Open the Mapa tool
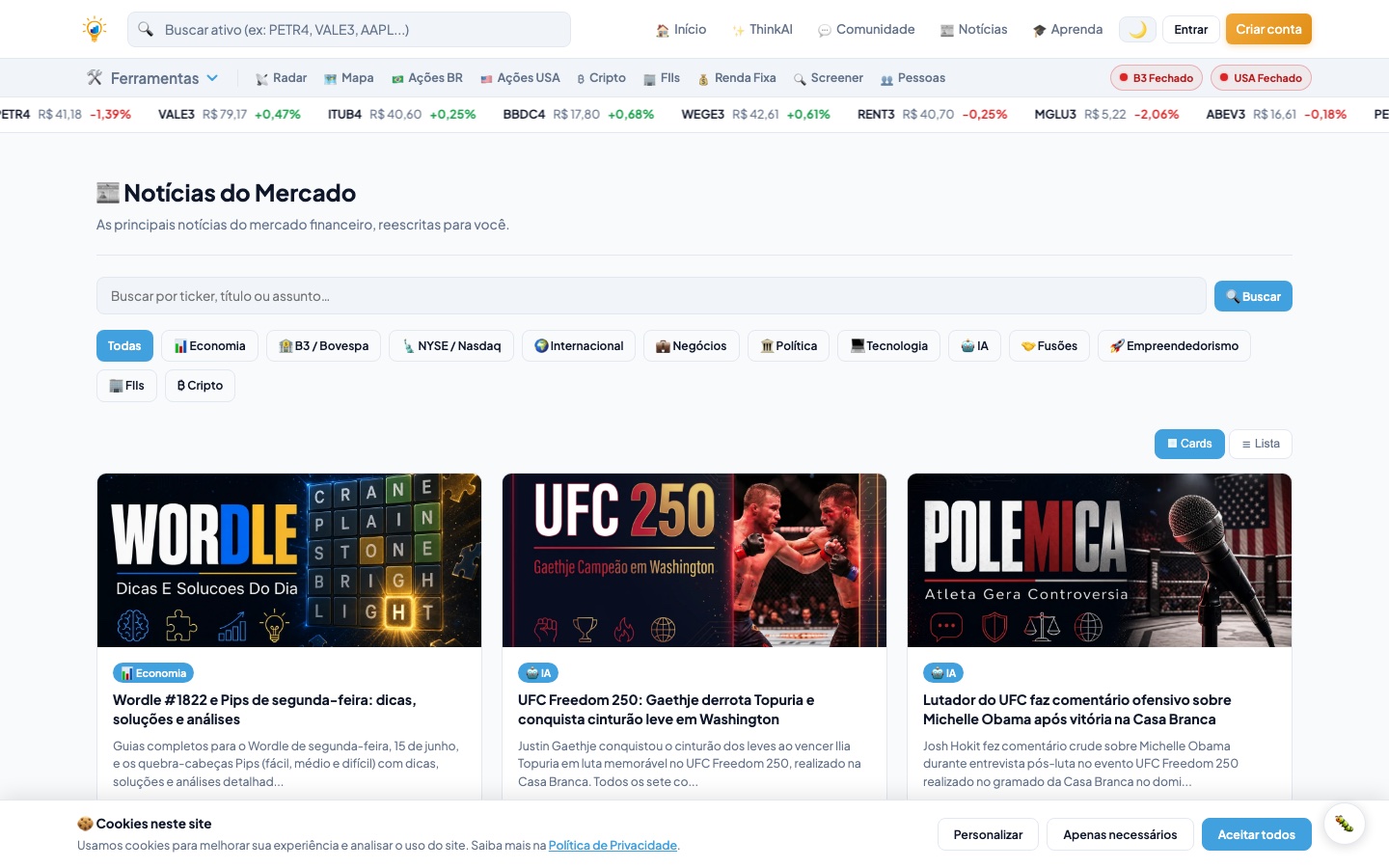This screenshot has height=868, width=1389. (x=348, y=78)
